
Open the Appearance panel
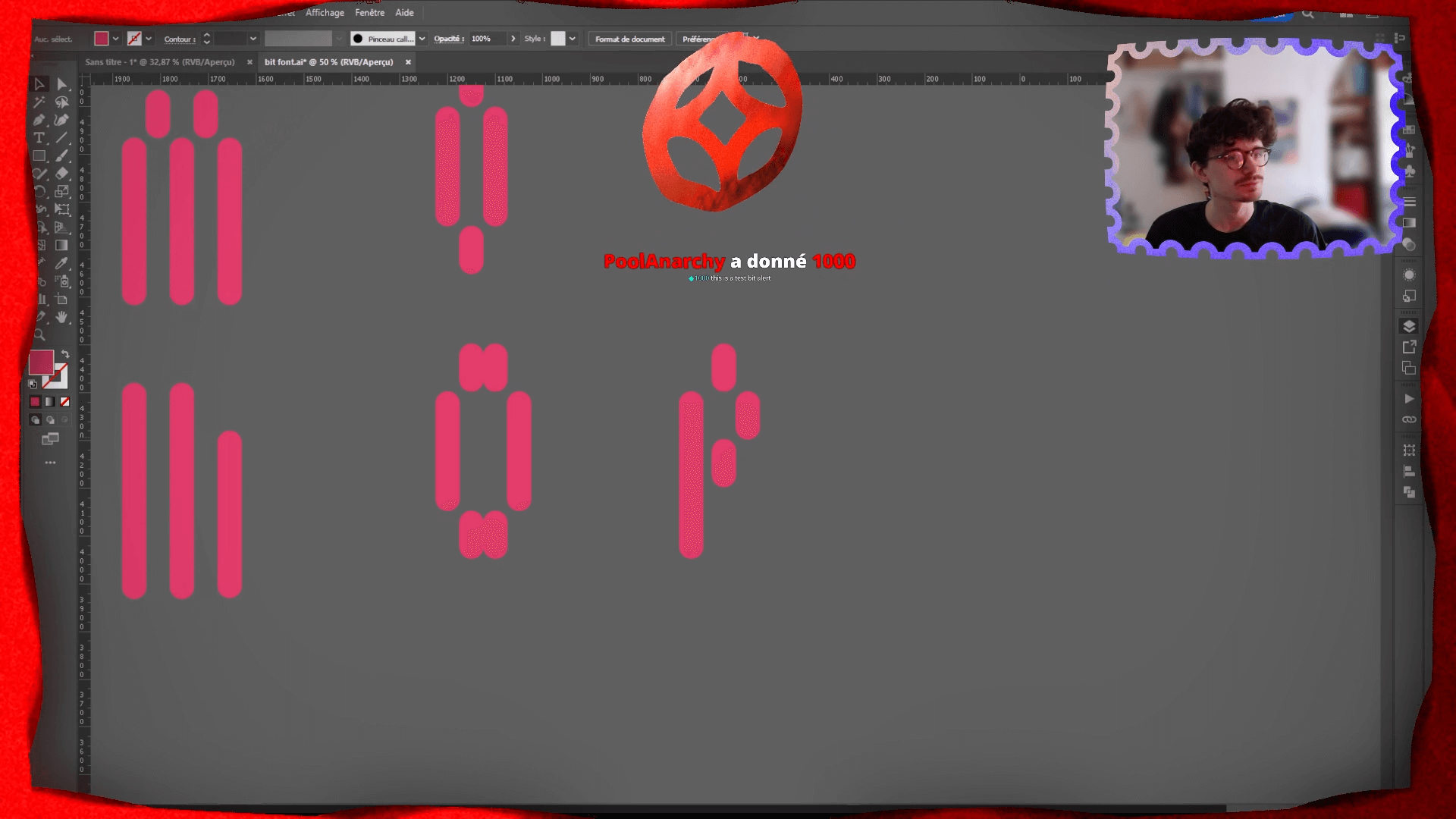(x=1409, y=275)
